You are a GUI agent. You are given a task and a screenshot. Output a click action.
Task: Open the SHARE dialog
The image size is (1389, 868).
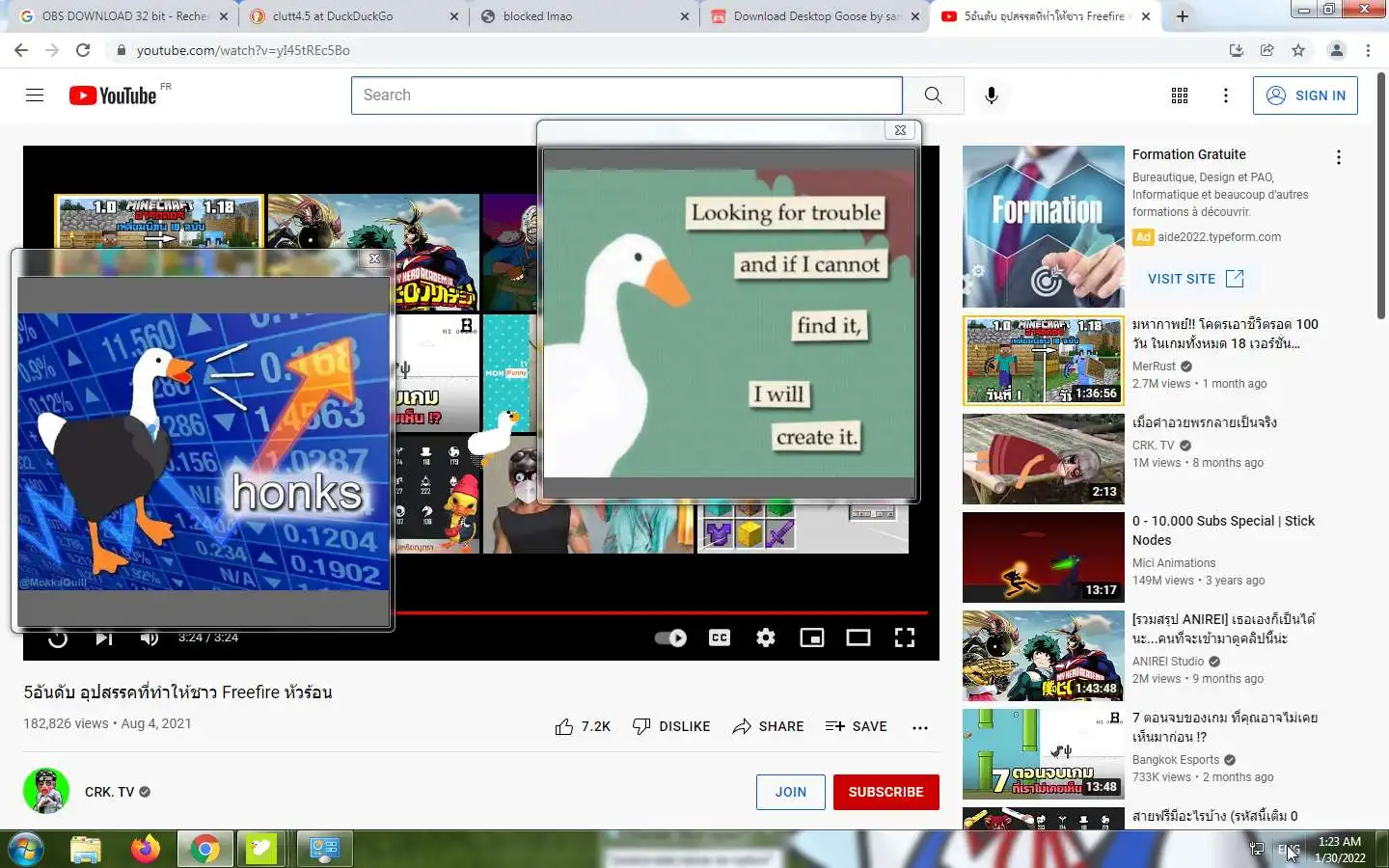click(x=768, y=726)
